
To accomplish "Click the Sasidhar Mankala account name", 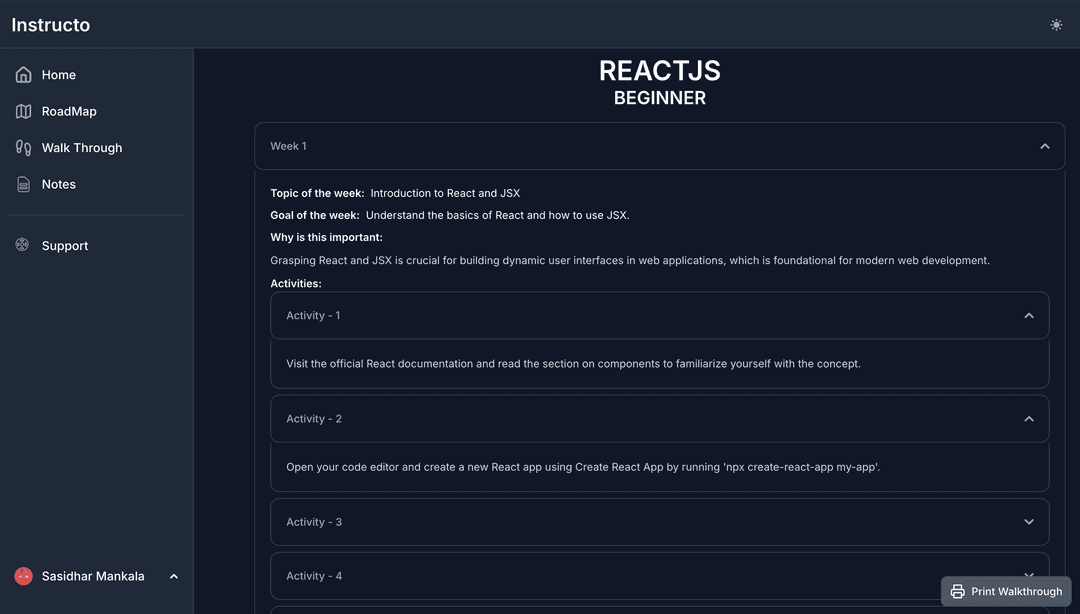I will pyautogui.click(x=93, y=576).
